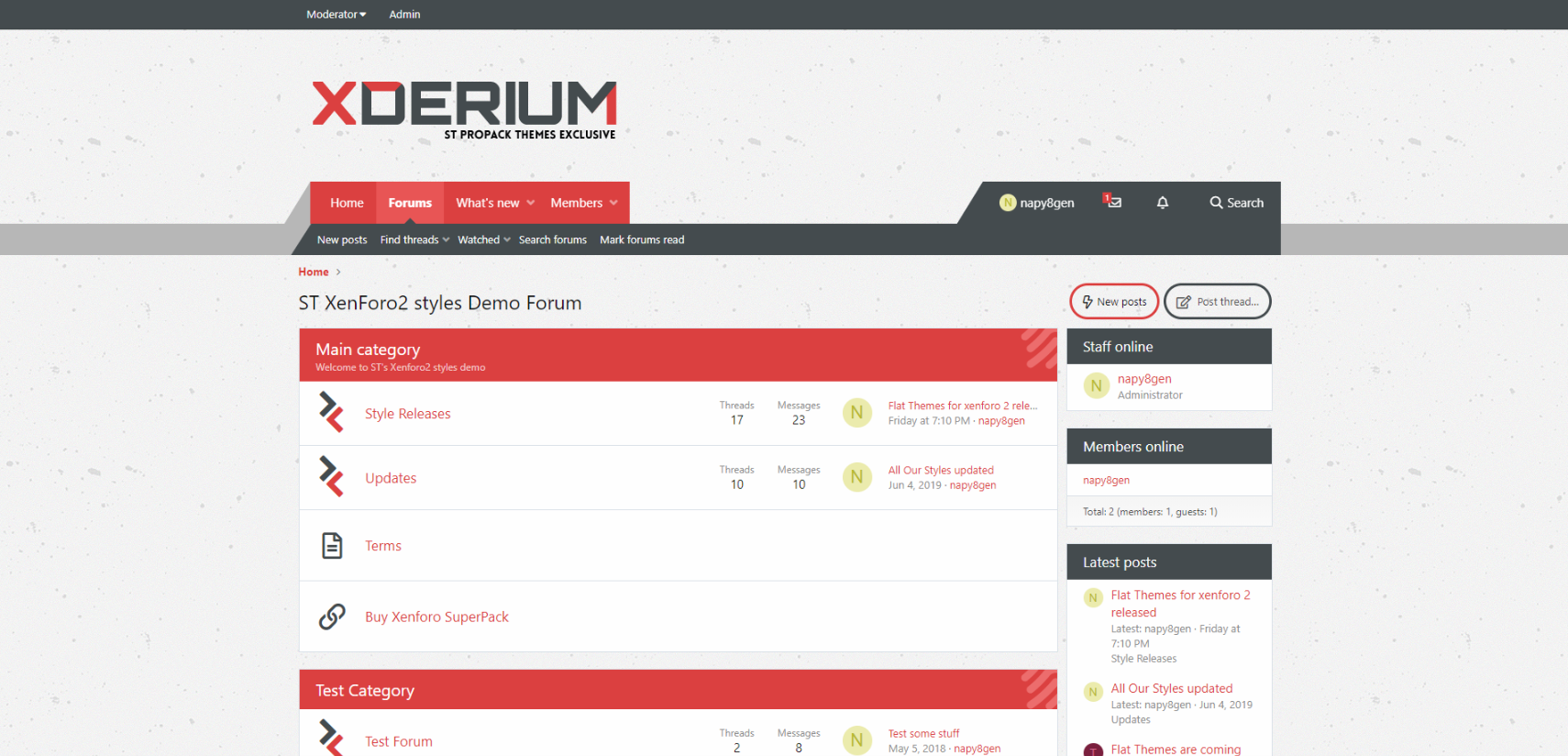Open the Home breadcrumb link
The height and width of the screenshot is (756, 1568).
313,272
